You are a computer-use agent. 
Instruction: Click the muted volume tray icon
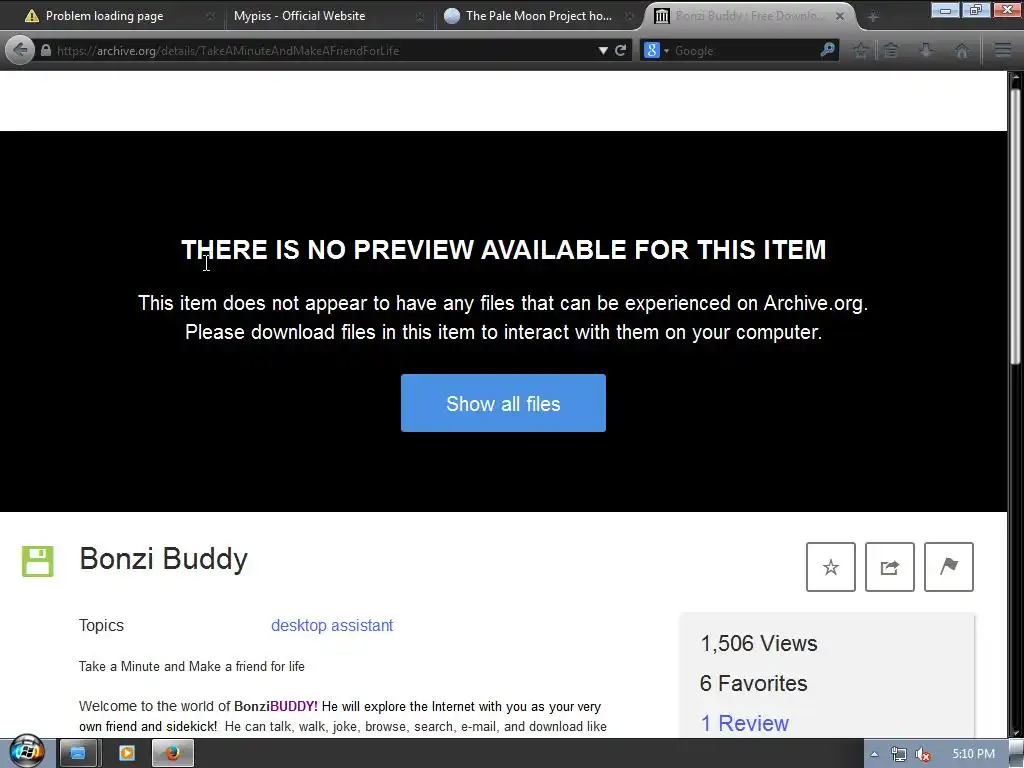[x=923, y=754]
